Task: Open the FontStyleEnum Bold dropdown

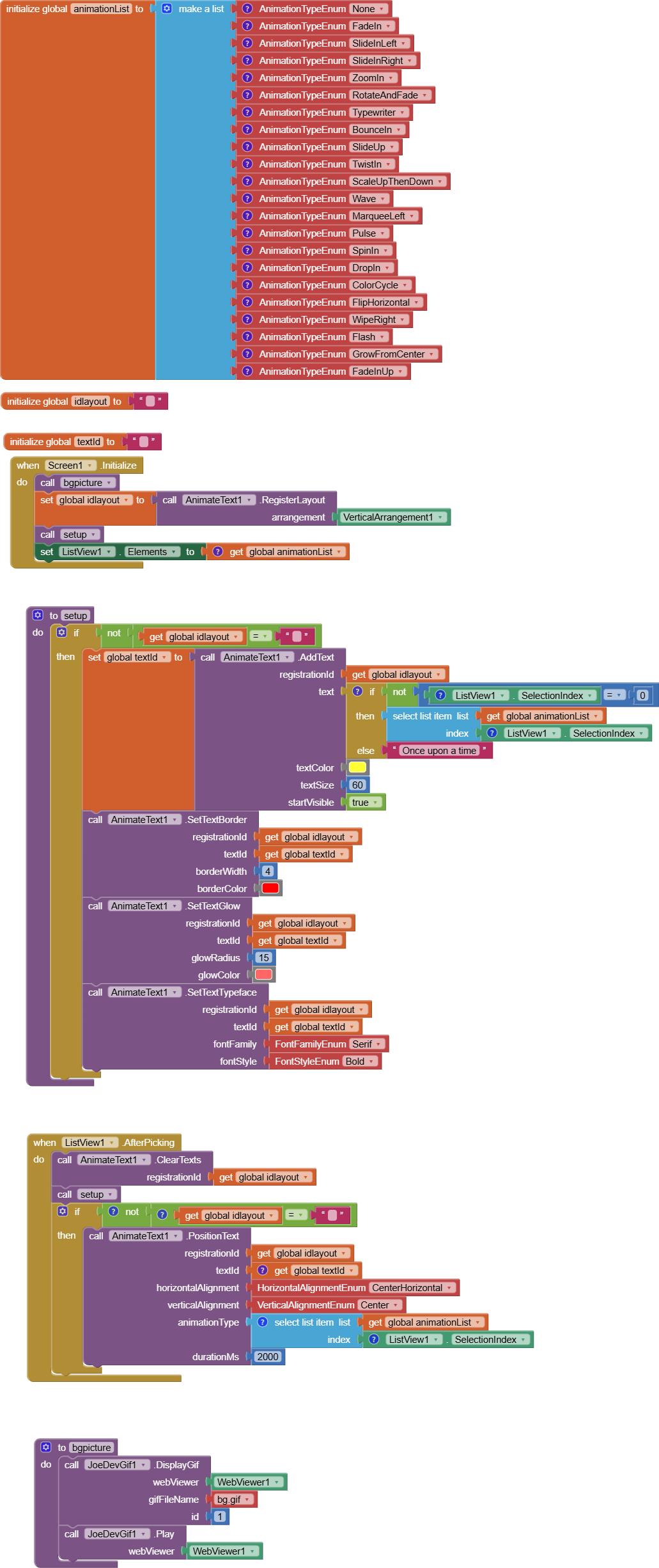Action: pos(360,1062)
